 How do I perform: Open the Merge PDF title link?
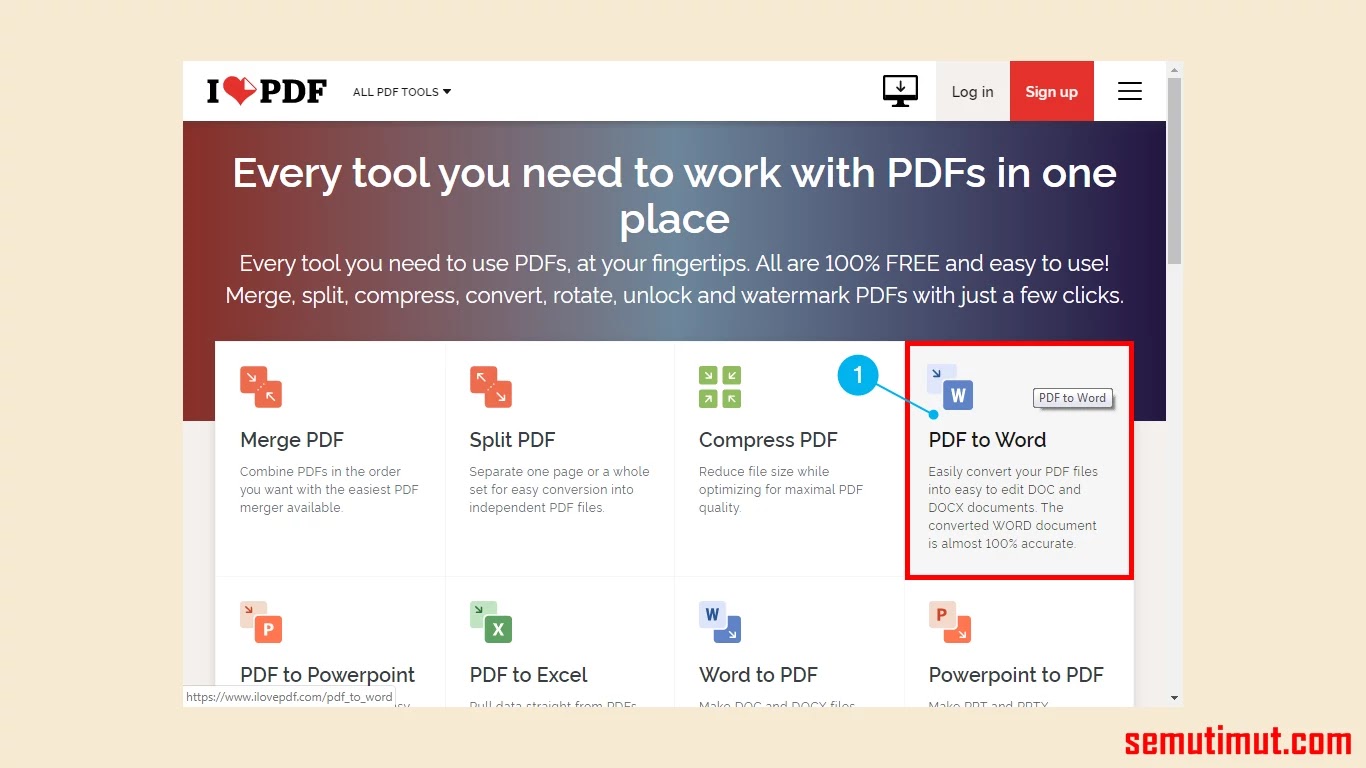coord(292,440)
